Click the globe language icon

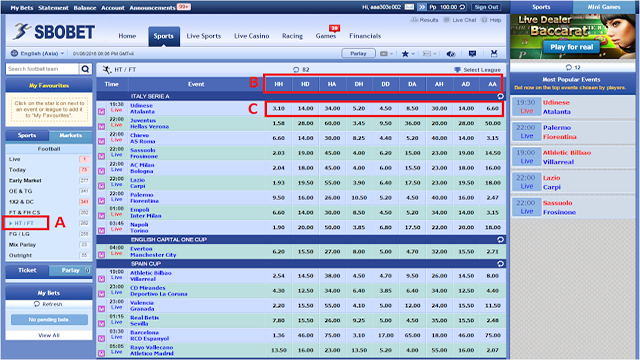(14, 53)
